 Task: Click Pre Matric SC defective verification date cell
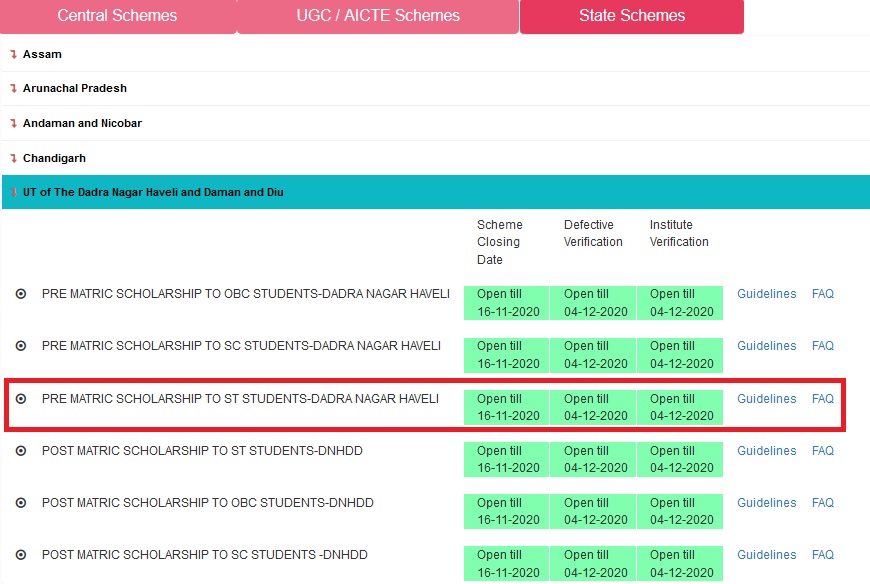[x=593, y=355]
